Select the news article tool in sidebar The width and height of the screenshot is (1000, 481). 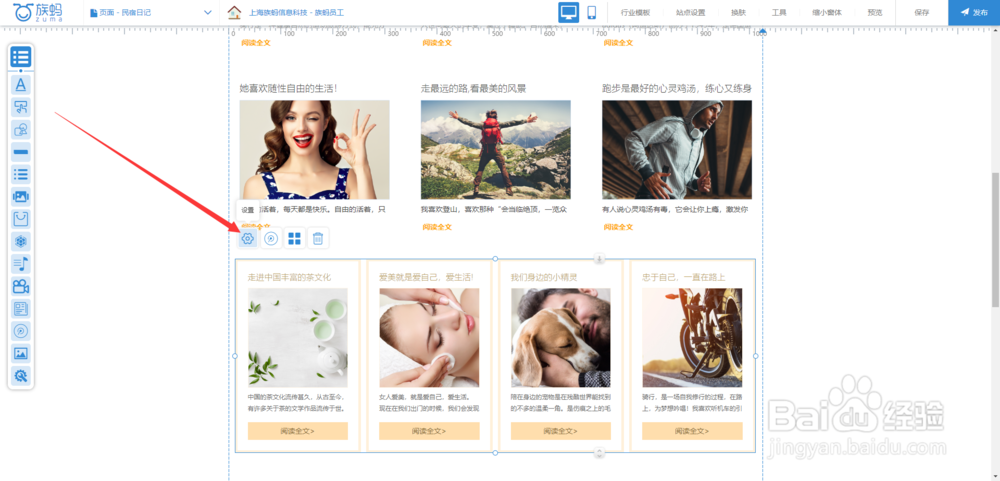(x=20, y=309)
